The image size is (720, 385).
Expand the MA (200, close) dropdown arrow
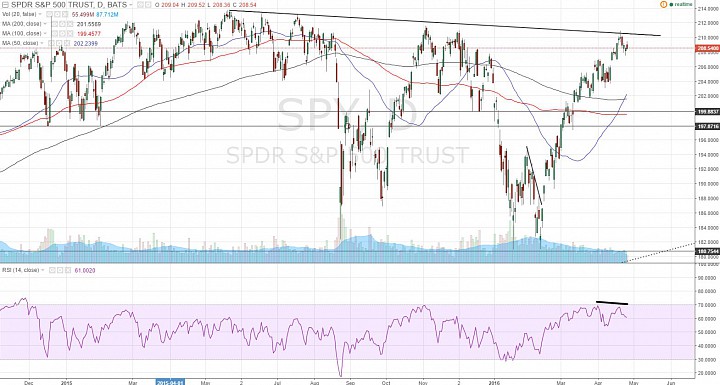tap(45, 24)
